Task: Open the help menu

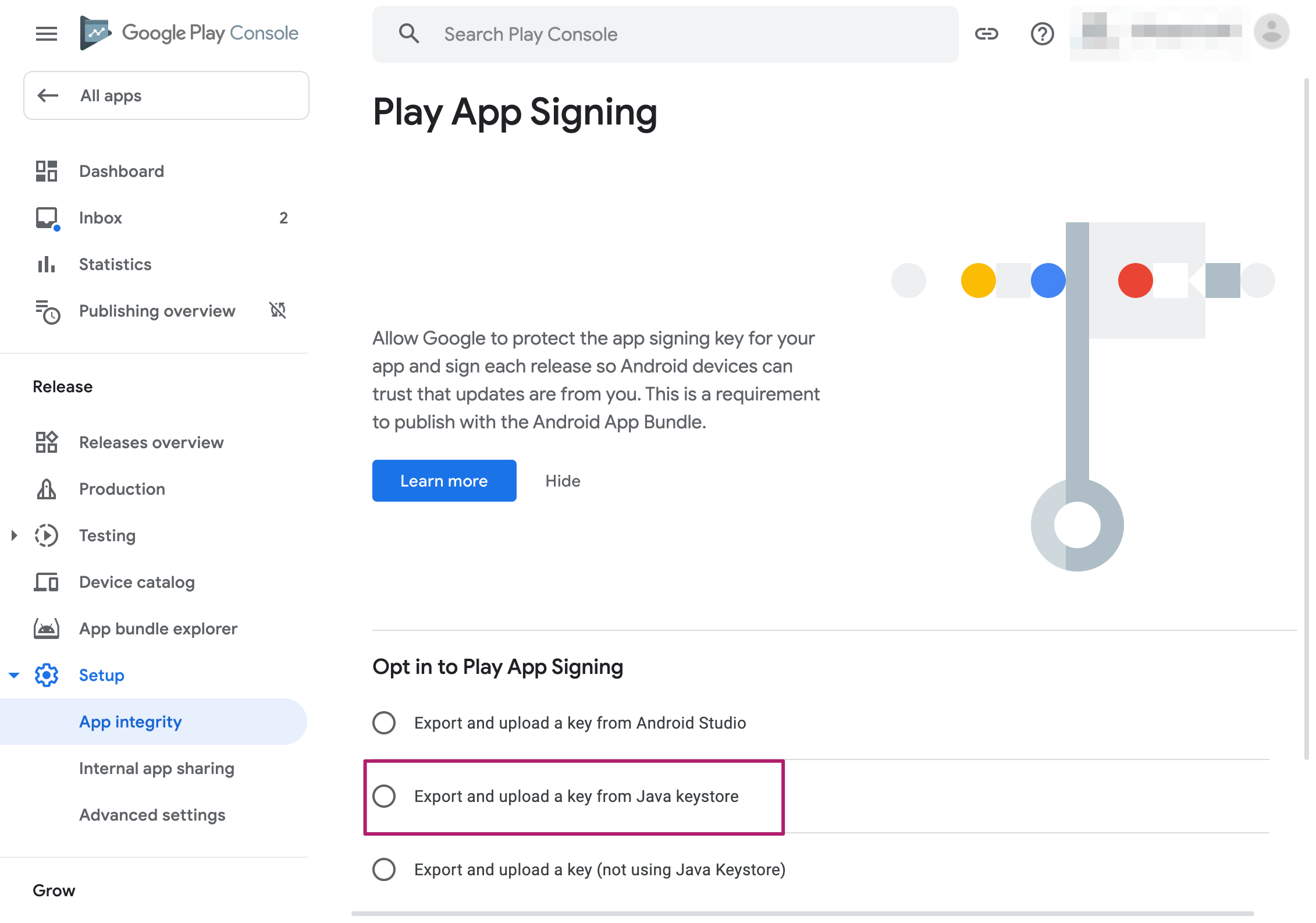Action: pos(1042,34)
